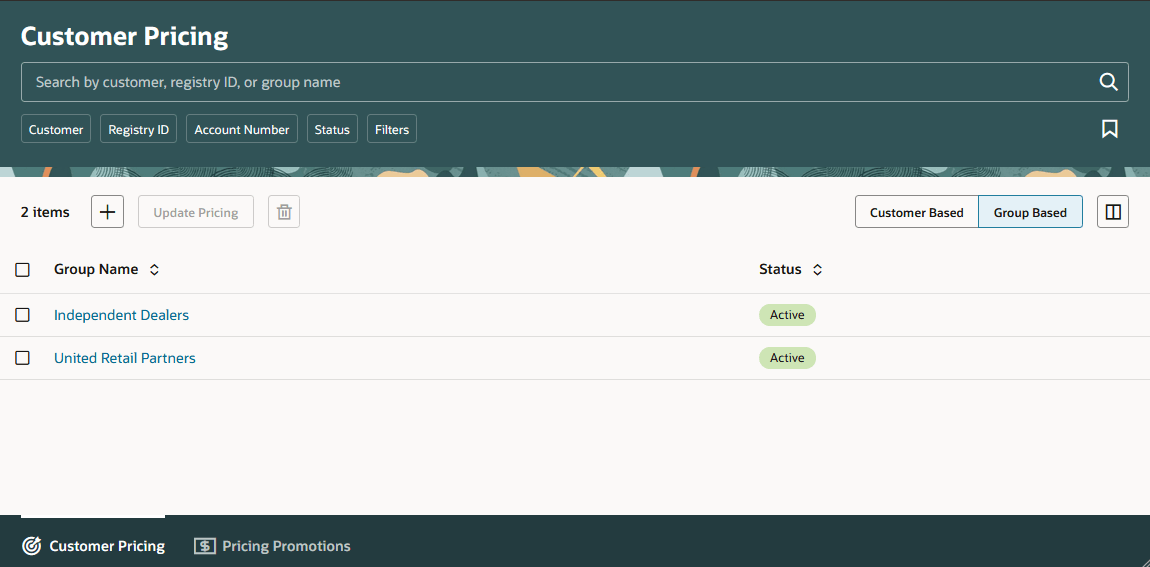
Task: Open the column layout icon button
Action: [1113, 212]
